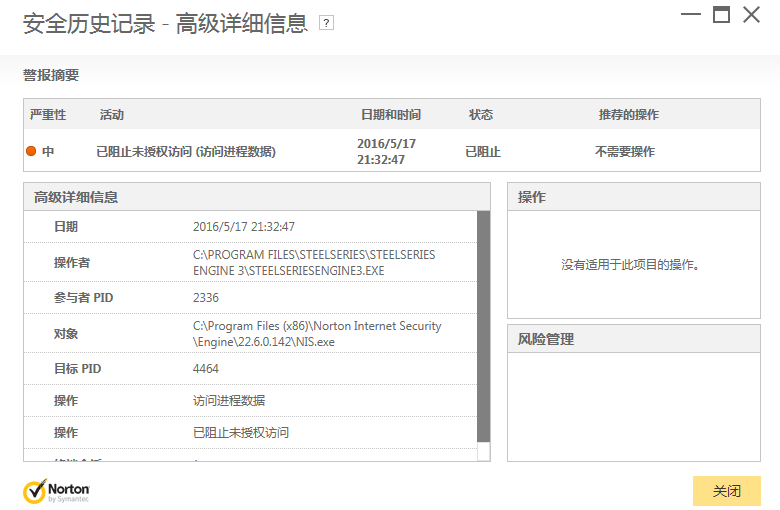The width and height of the screenshot is (780, 510).
Task: Click the summary date 2016/5/17 21:32:47
Action: click(387, 152)
